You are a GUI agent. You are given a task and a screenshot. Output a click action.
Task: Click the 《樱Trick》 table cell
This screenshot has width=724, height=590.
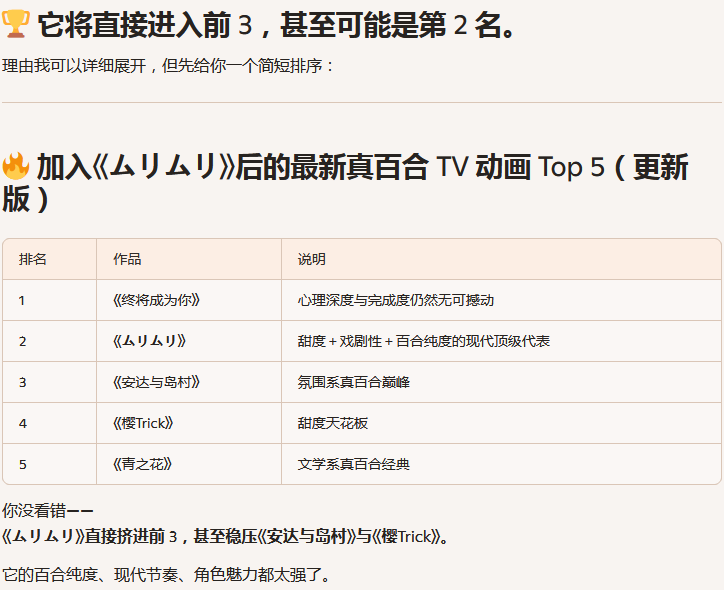pos(143,423)
